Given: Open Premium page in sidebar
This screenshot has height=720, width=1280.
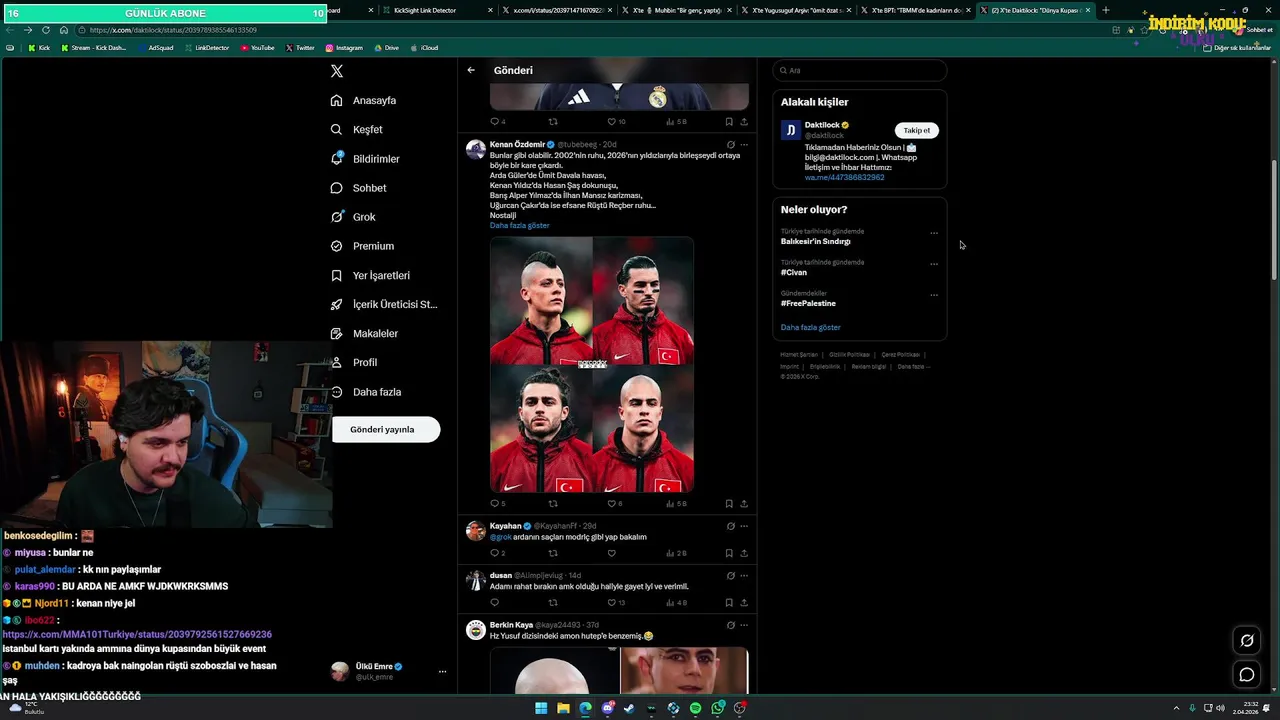Looking at the screenshot, I should tap(363, 246).
